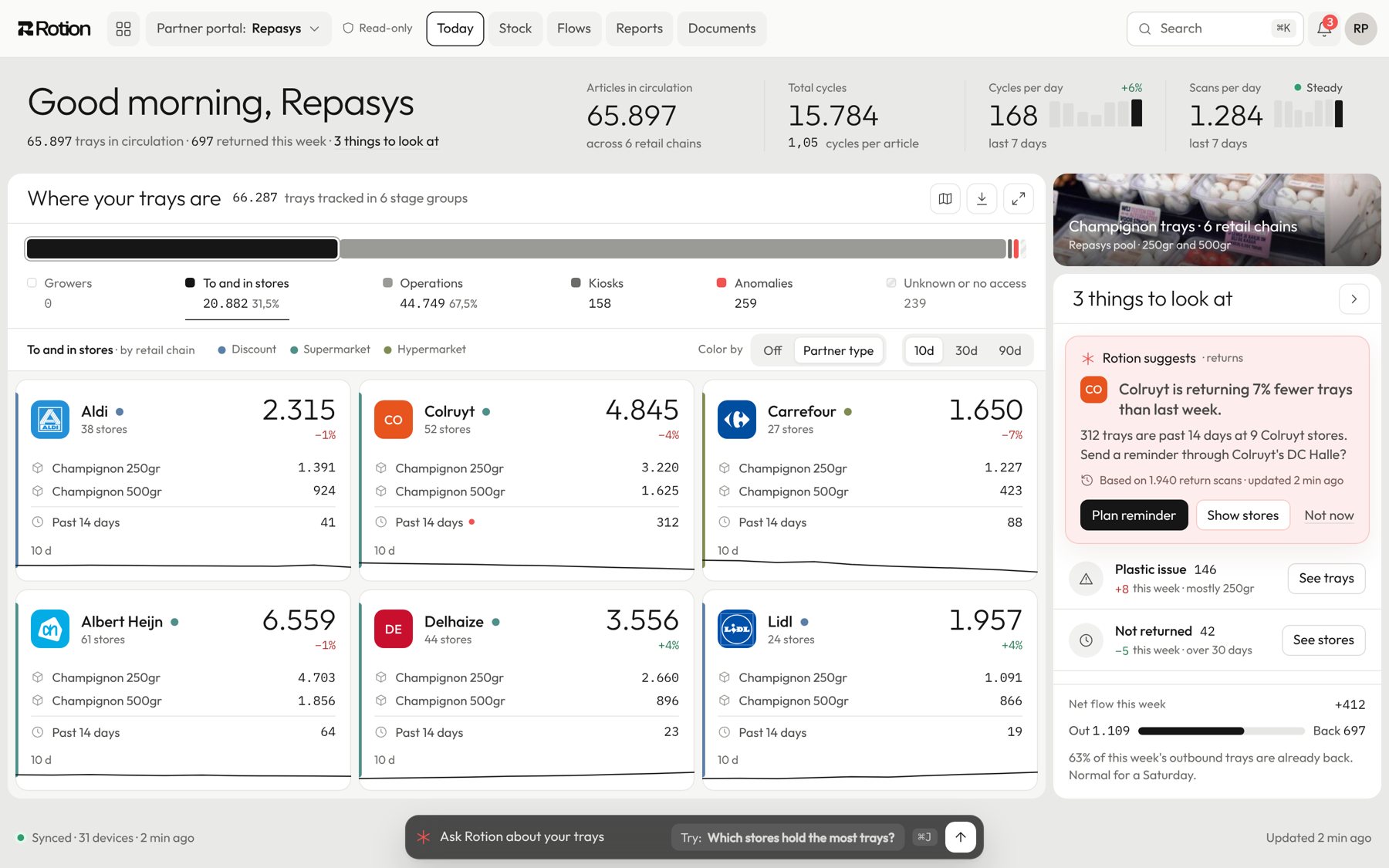Click the CO badge in suggestion card

point(1093,390)
